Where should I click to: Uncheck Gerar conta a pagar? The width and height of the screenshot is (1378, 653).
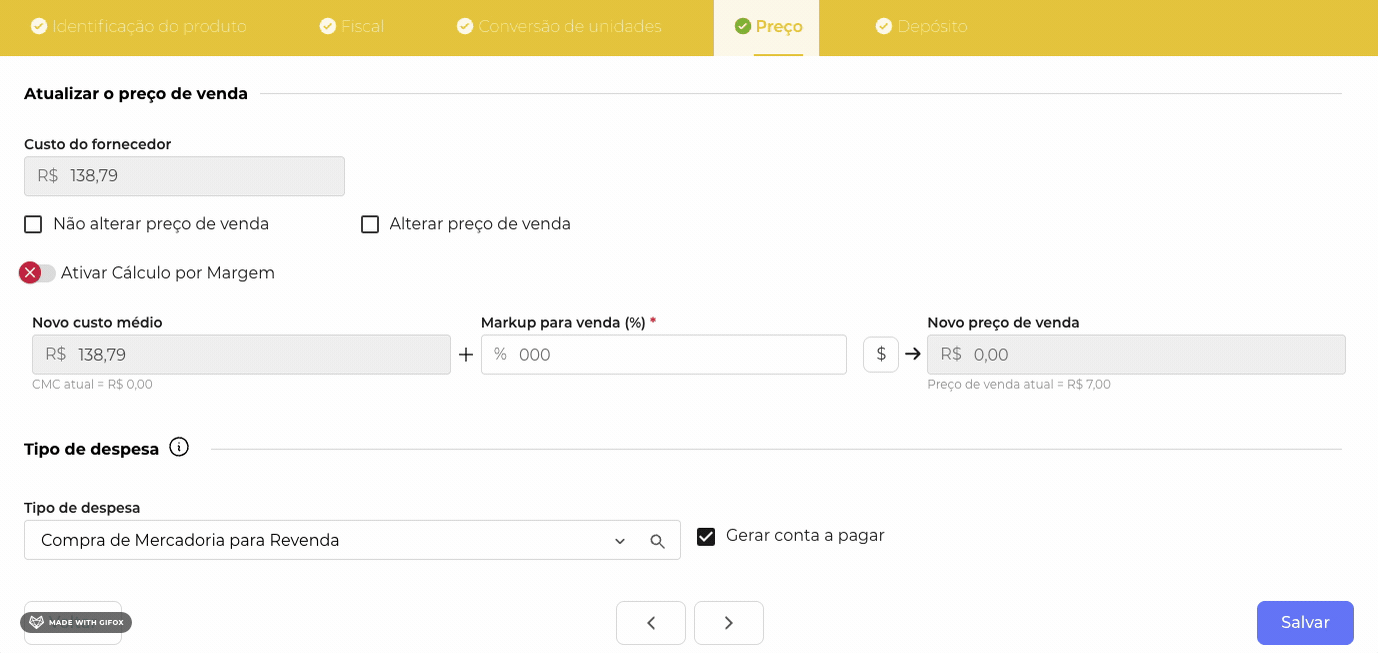(706, 536)
